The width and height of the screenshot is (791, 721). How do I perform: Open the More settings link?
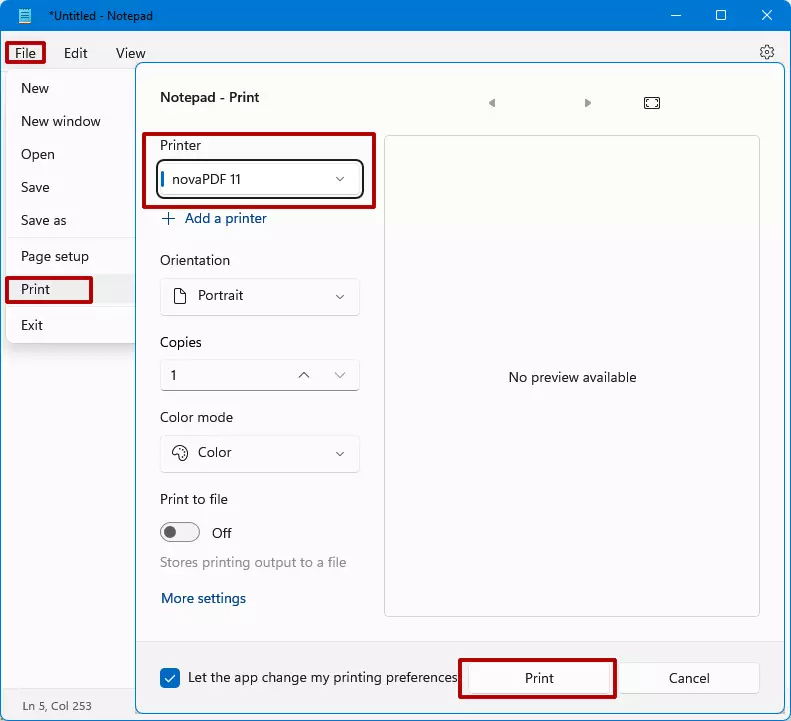[x=203, y=598]
